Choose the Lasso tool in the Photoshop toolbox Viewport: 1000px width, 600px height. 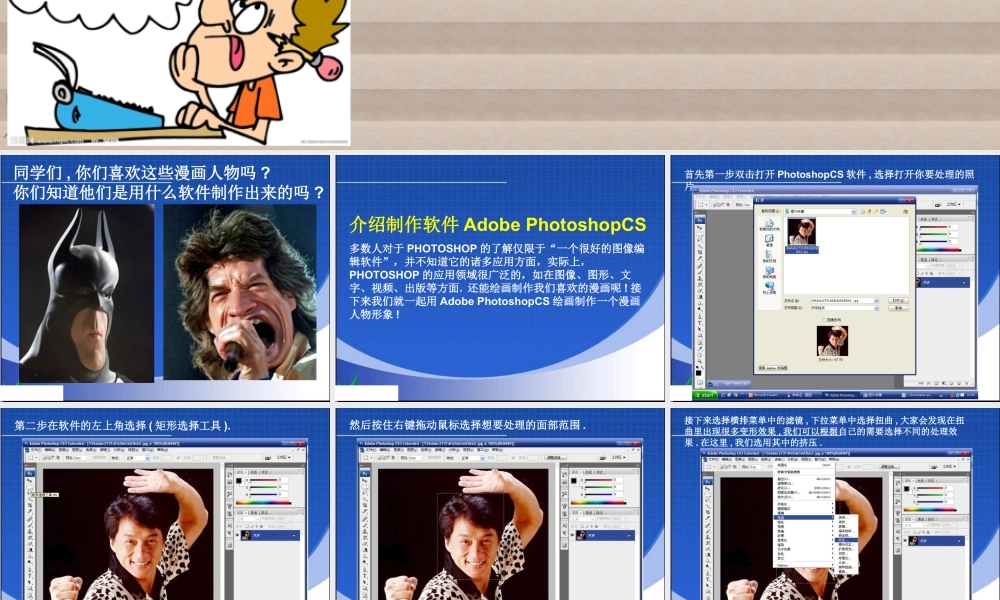coord(29,493)
